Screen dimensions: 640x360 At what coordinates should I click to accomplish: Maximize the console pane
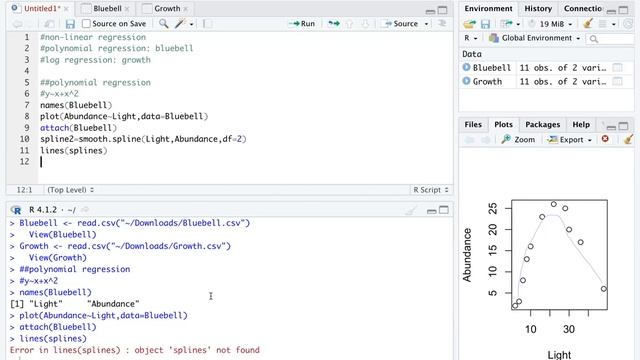(444, 210)
